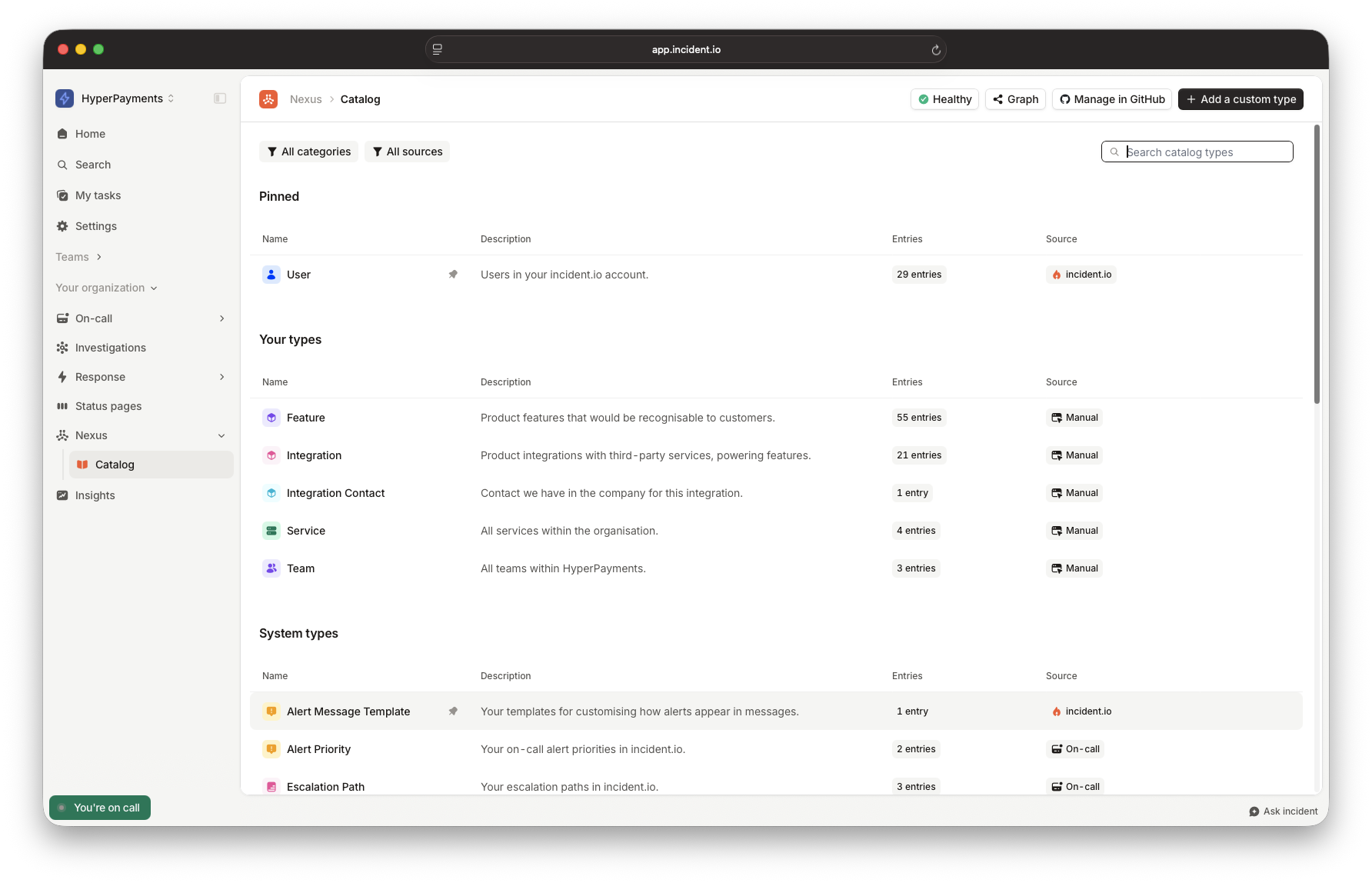Click the 55 entries badge
The image size is (1372, 883).
pyautogui.click(x=919, y=418)
